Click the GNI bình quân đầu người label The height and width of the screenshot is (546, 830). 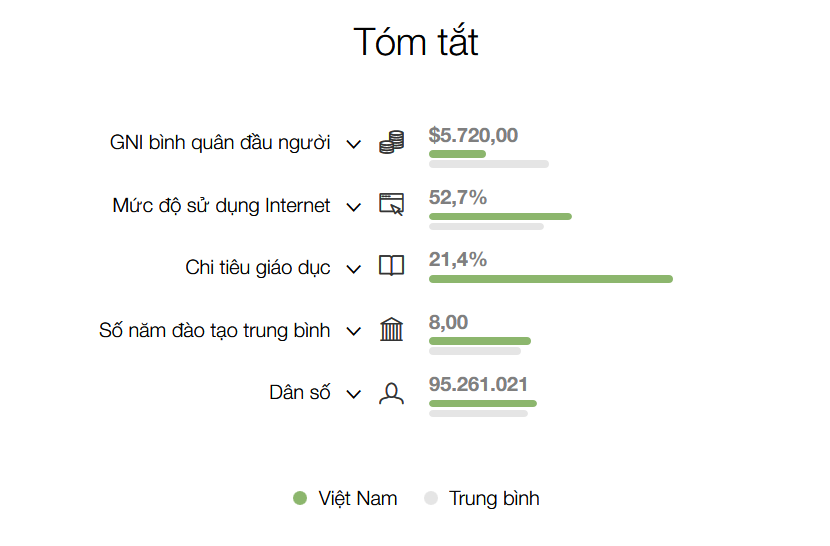coord(220,143)
